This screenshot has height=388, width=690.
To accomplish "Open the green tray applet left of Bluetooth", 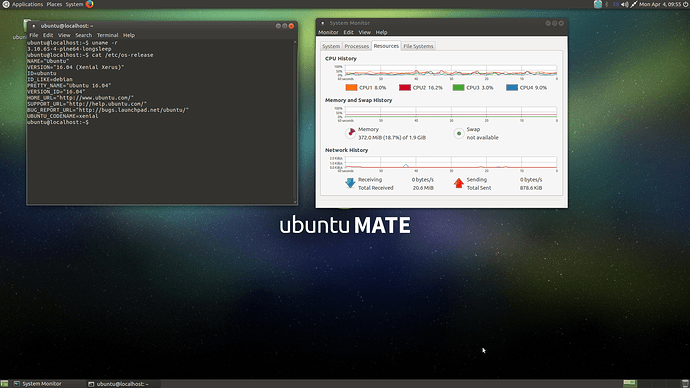I will [x=598, y=4].
